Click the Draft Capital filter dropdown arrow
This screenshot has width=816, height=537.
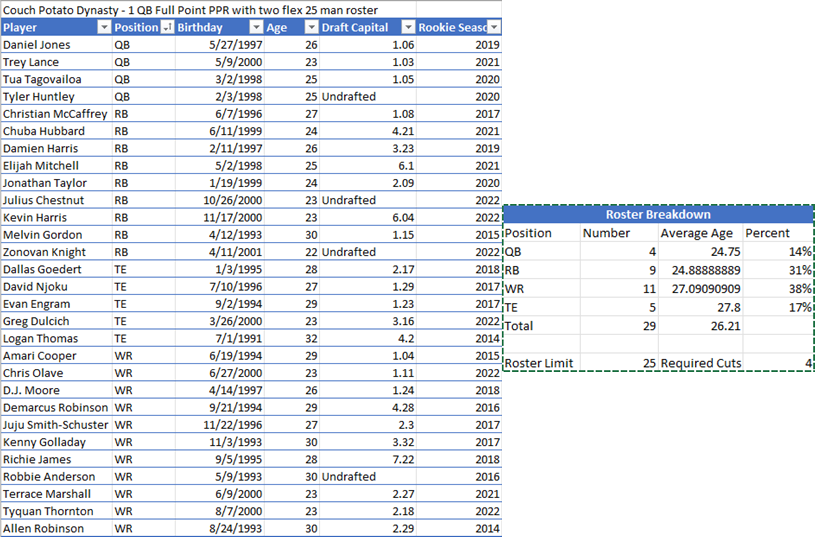[407, 28]
